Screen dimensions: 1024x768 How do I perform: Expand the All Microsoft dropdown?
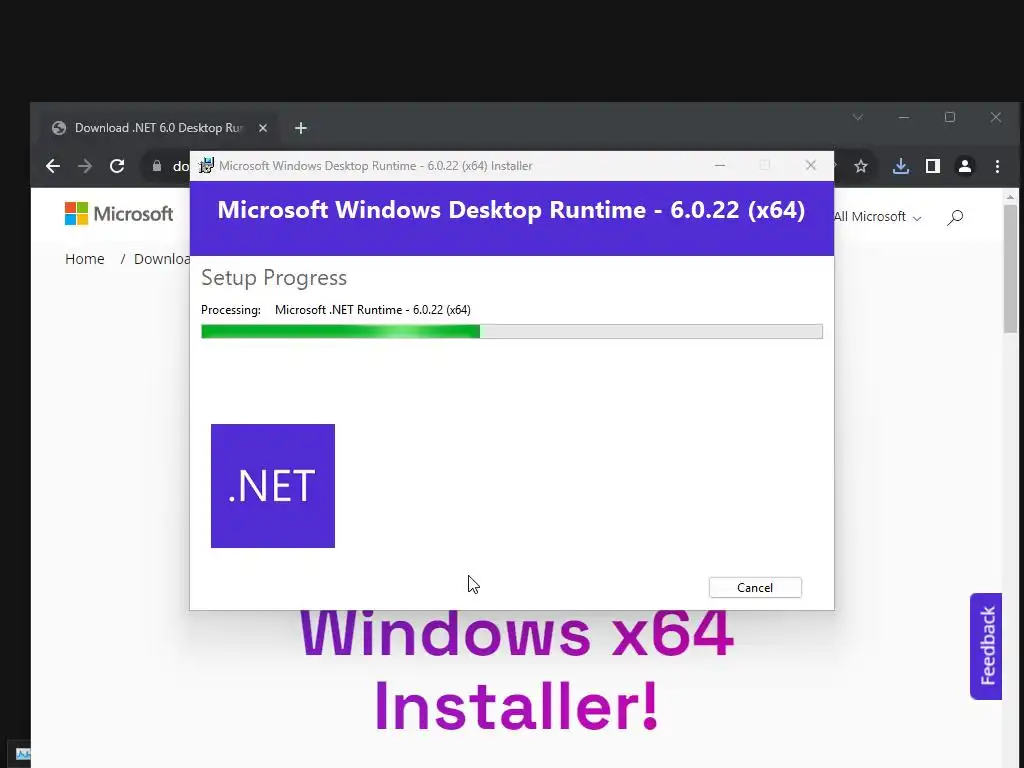click(x=877, y=217)
